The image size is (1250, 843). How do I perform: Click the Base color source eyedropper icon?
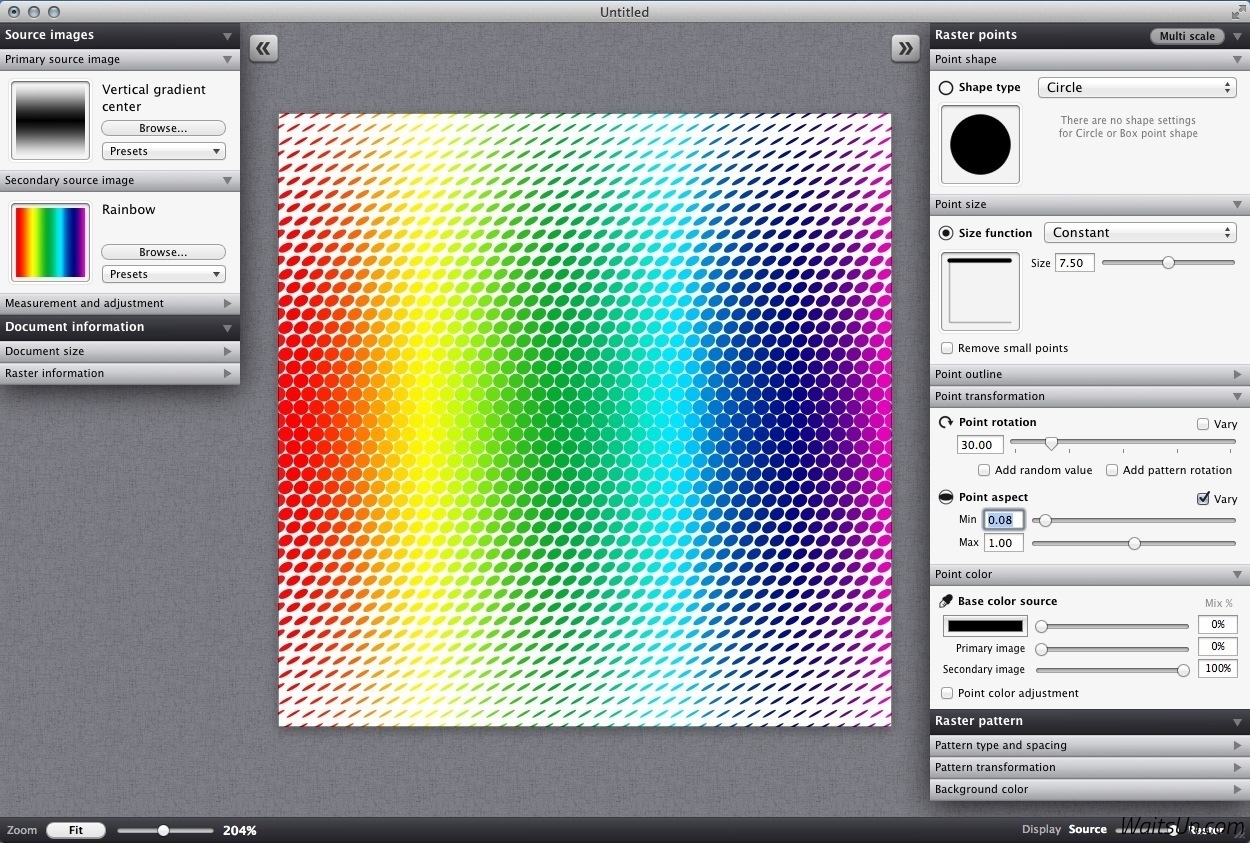(946, 601)
